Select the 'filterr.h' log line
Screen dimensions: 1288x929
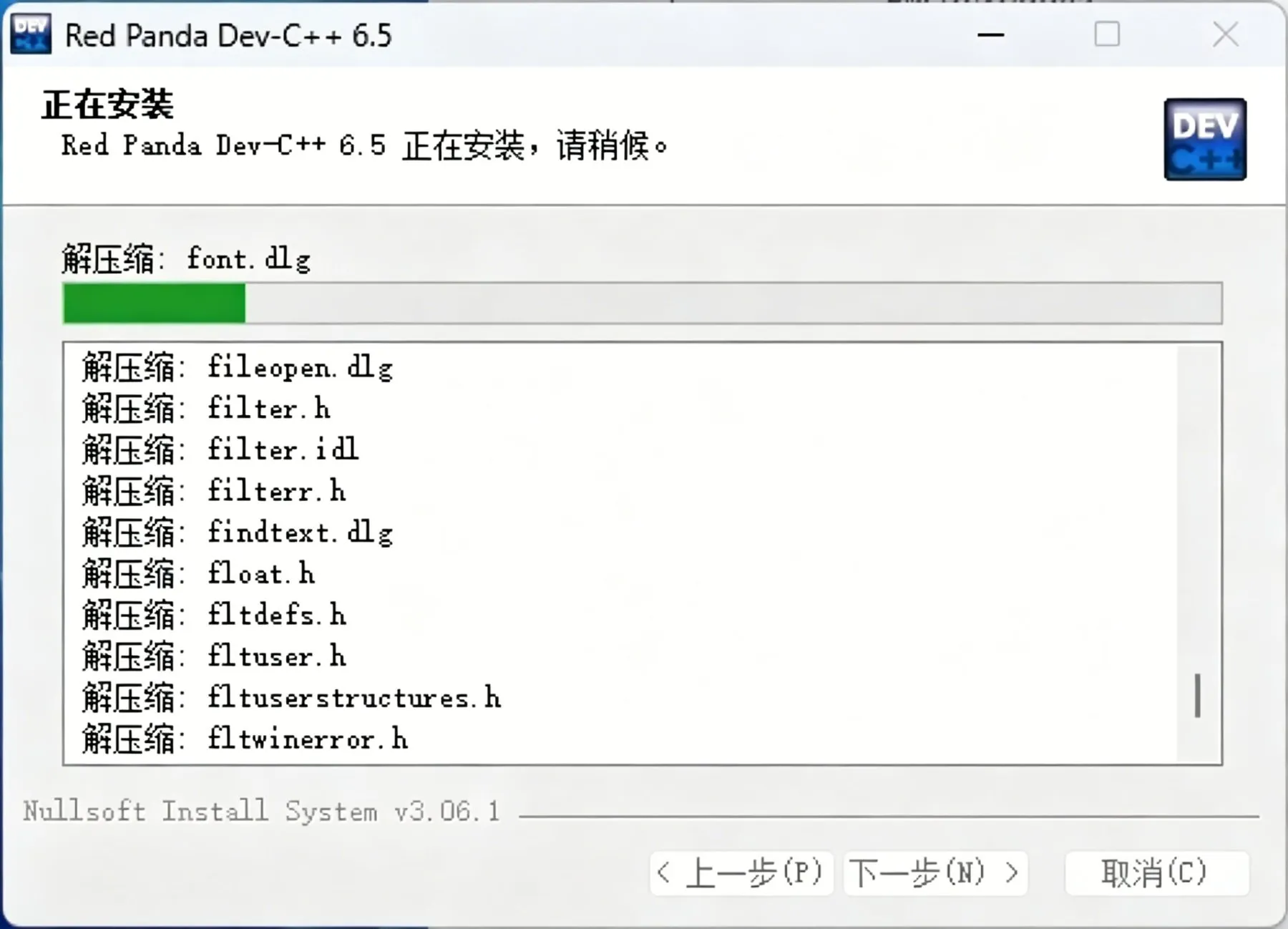pos(214,492)
